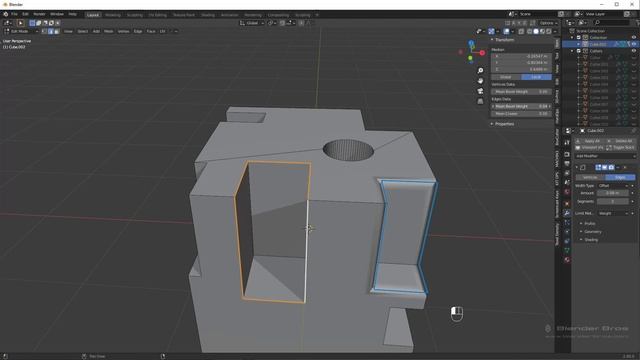The image size is (640, 360).
Task: Select the Global coordinate button
Action: pyautogui.click(x=506, y=77)
